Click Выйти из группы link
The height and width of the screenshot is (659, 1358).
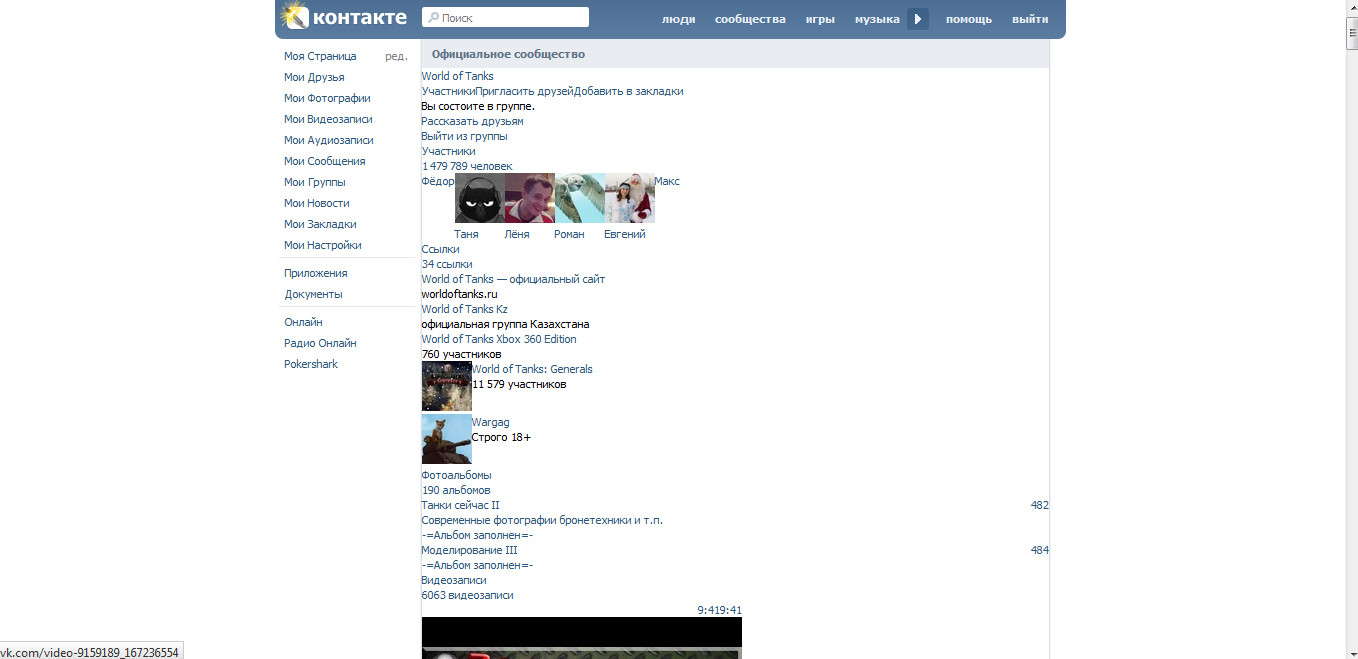coord(464,136)
